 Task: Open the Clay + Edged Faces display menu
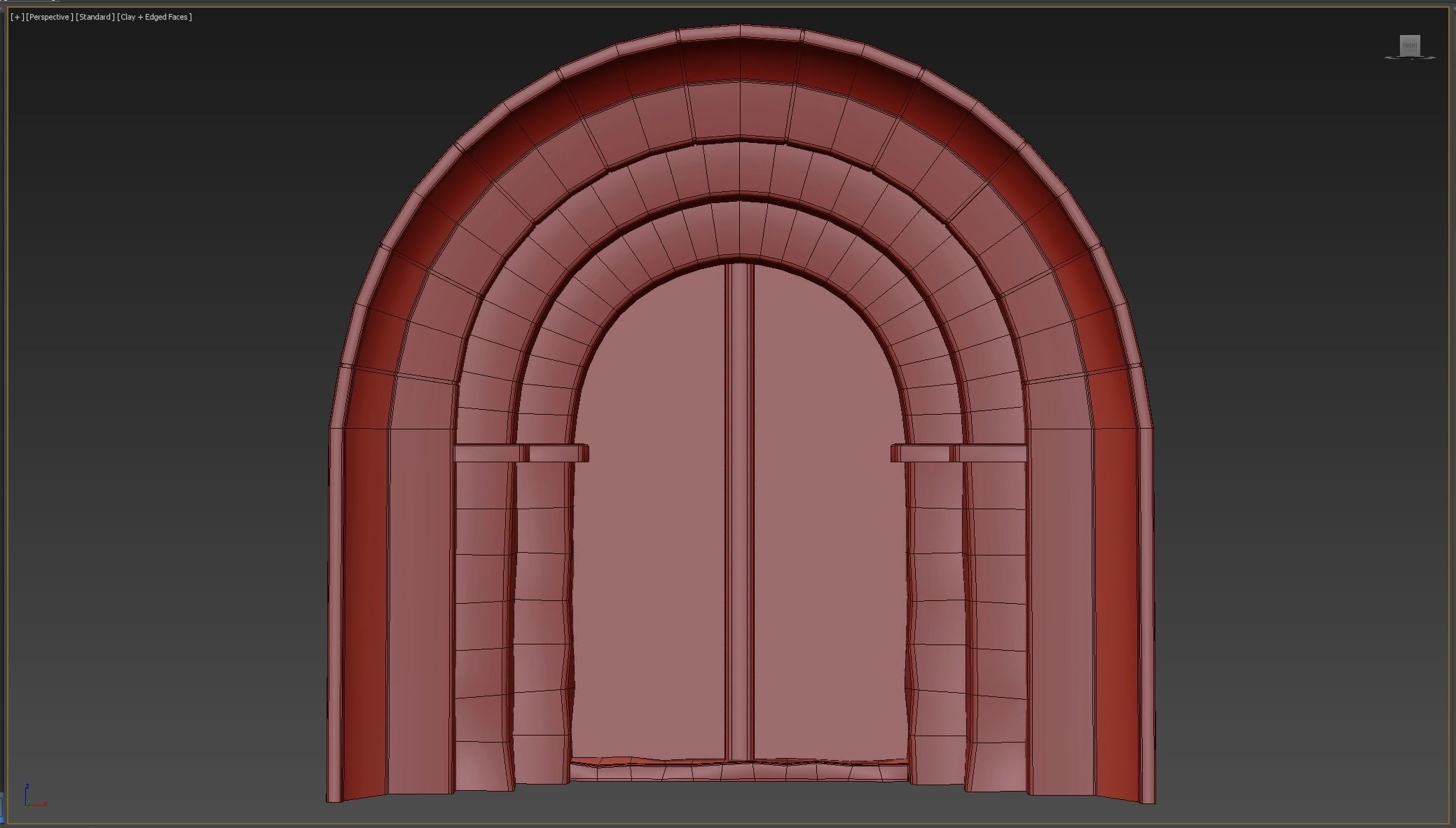(x=155, y=17)
